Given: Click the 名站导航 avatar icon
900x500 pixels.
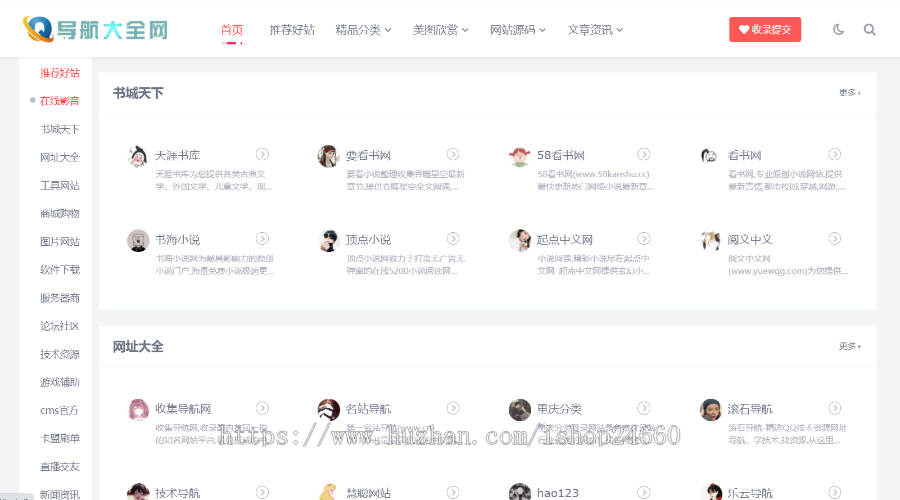Looking at the screenshot, I should (329, 410).
